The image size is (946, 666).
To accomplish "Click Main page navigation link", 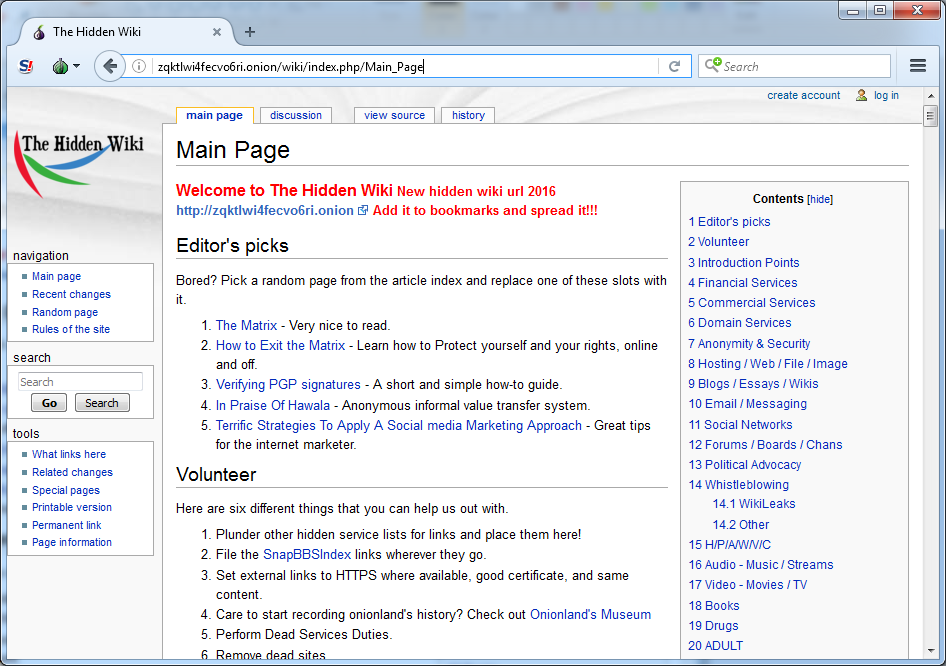I will pyautogui.click(x=56, y=276).
